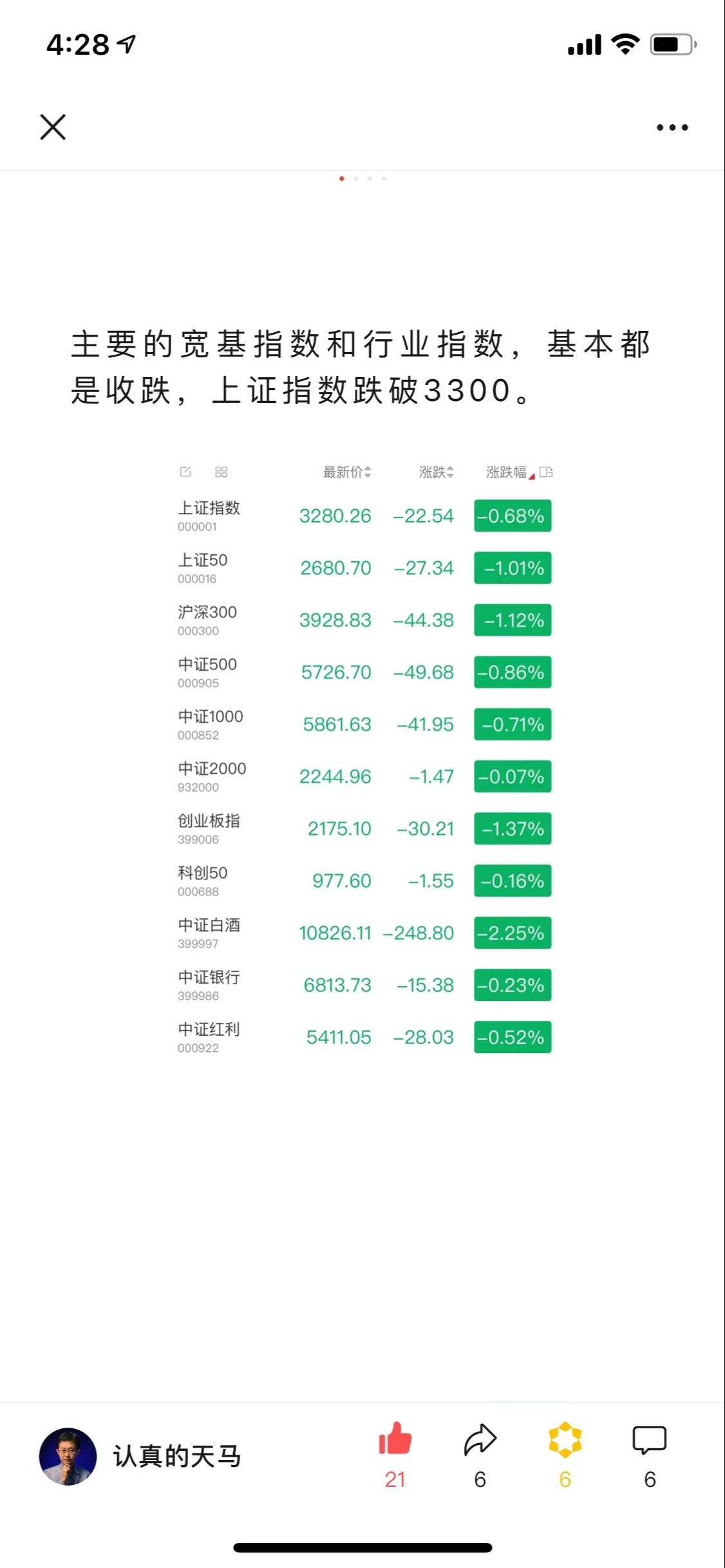
Task: Jump to second page indicator dot
Action: pos(355,178)
